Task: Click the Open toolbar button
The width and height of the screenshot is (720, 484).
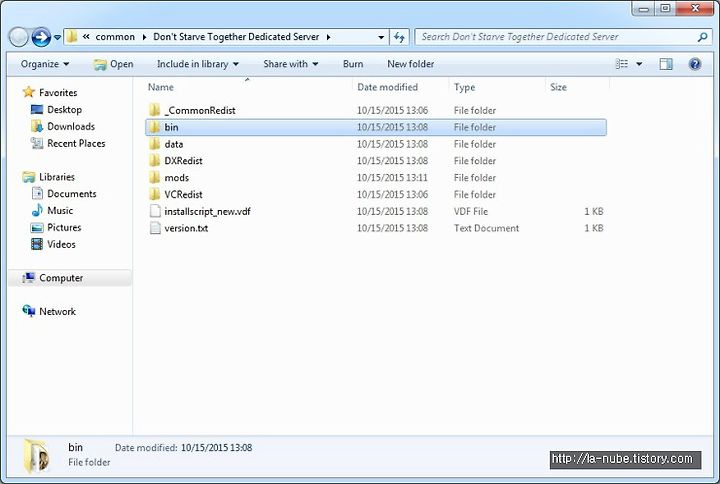Action: (x=113, y=64)
